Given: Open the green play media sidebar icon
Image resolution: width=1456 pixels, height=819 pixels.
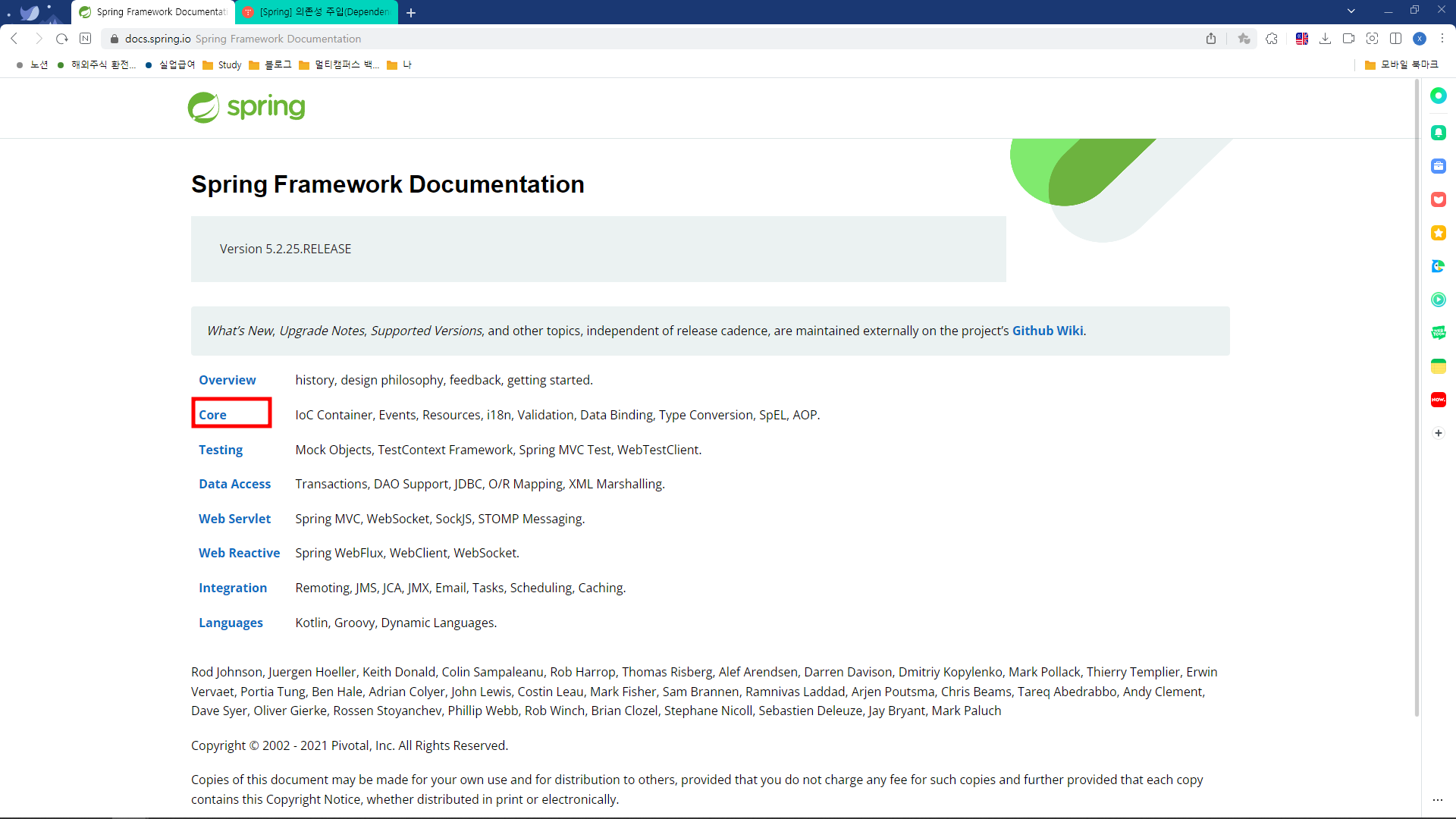Looking at the screenshot, I should coord(1439,300).
